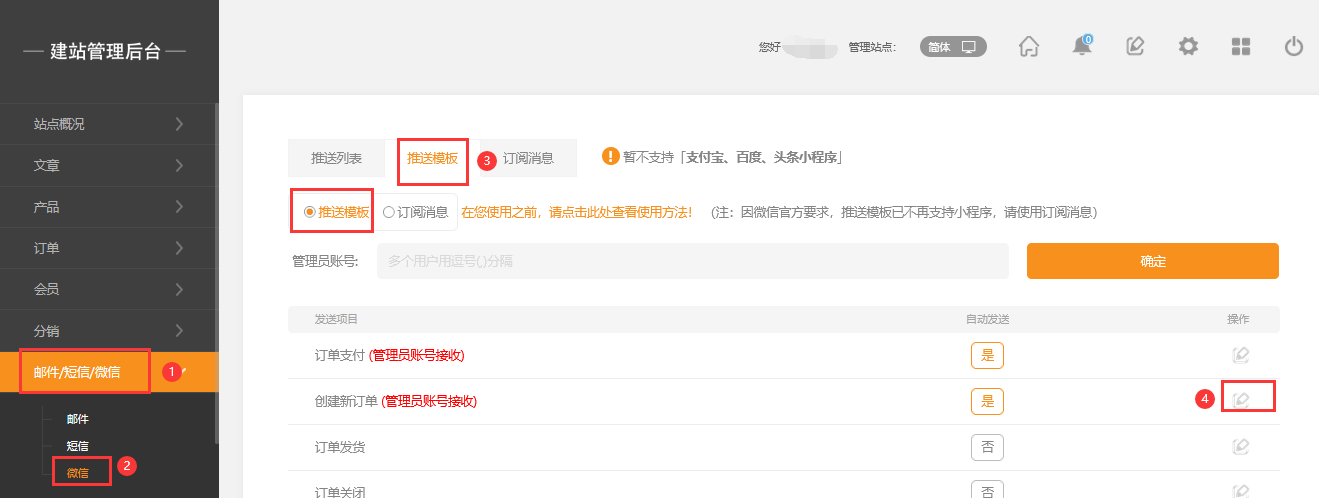Switch to the 订阅消息 tab
This screenshot has width=1319, height=498.
[527, 158]
